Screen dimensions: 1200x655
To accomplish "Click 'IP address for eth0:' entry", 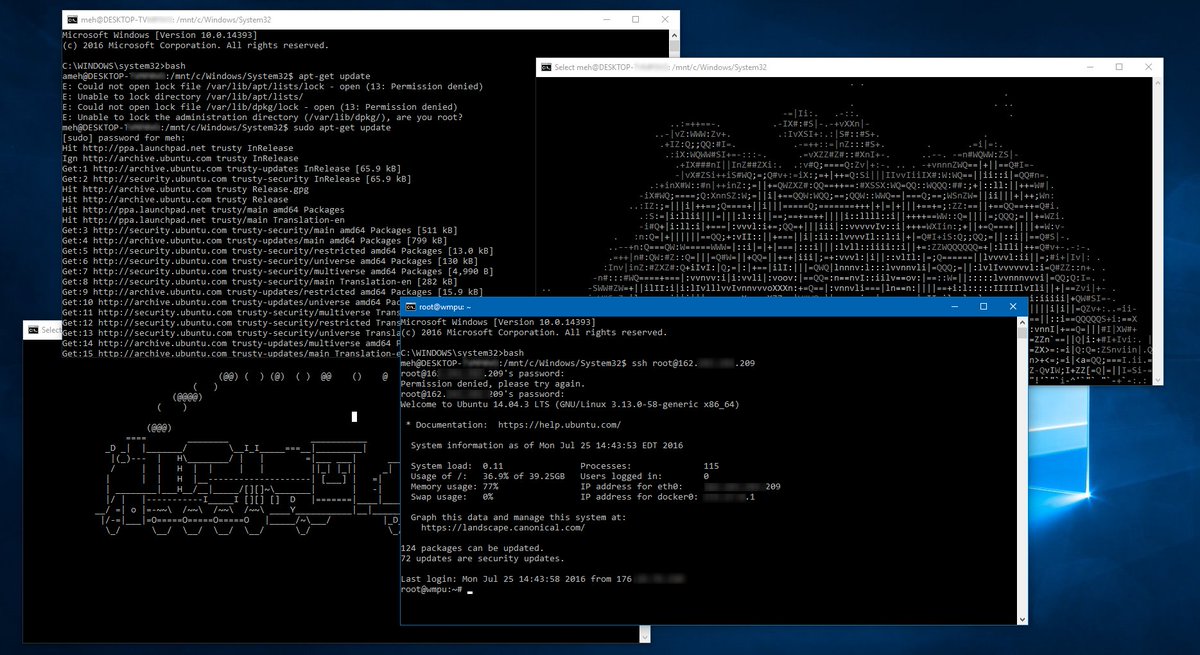I will (x=680, y=486).
